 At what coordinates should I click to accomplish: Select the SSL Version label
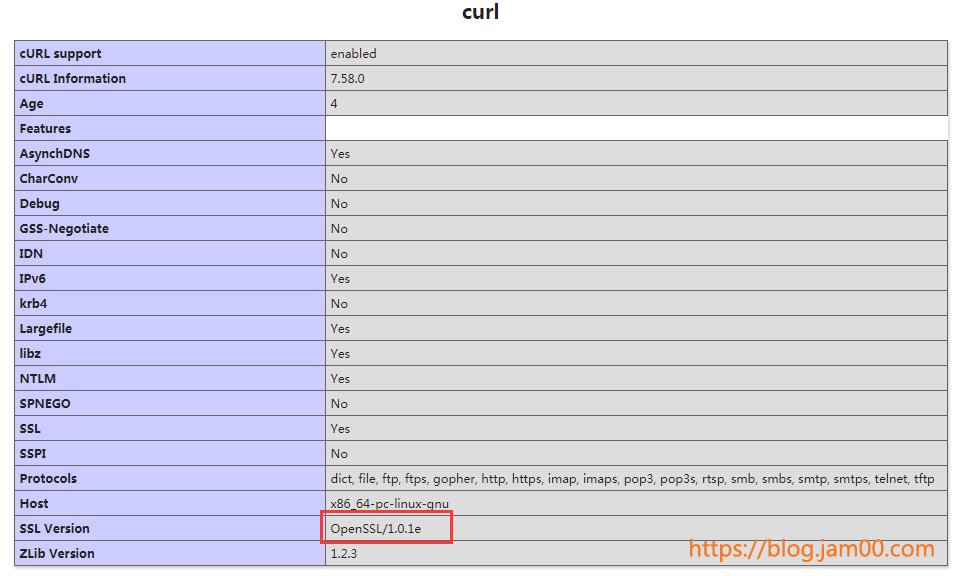click(x=52, y=528)
